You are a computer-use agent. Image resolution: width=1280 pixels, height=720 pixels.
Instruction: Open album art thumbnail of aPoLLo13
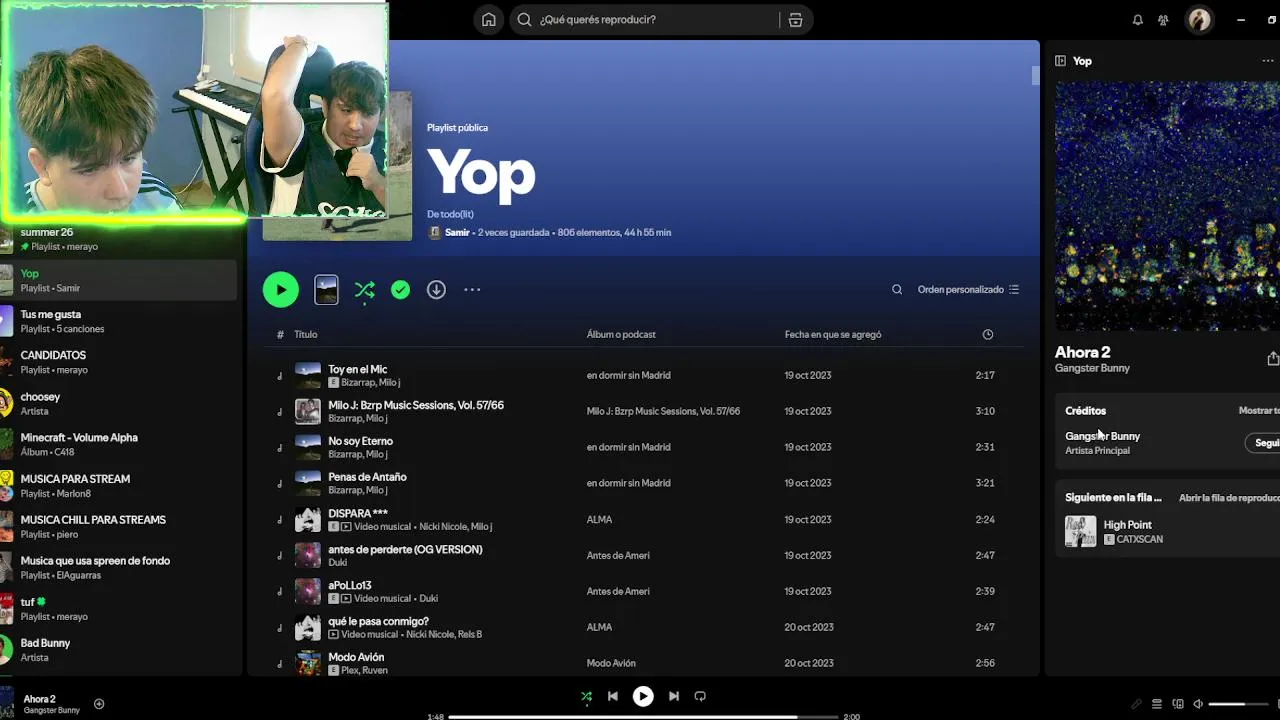click(x=308, y=591)
